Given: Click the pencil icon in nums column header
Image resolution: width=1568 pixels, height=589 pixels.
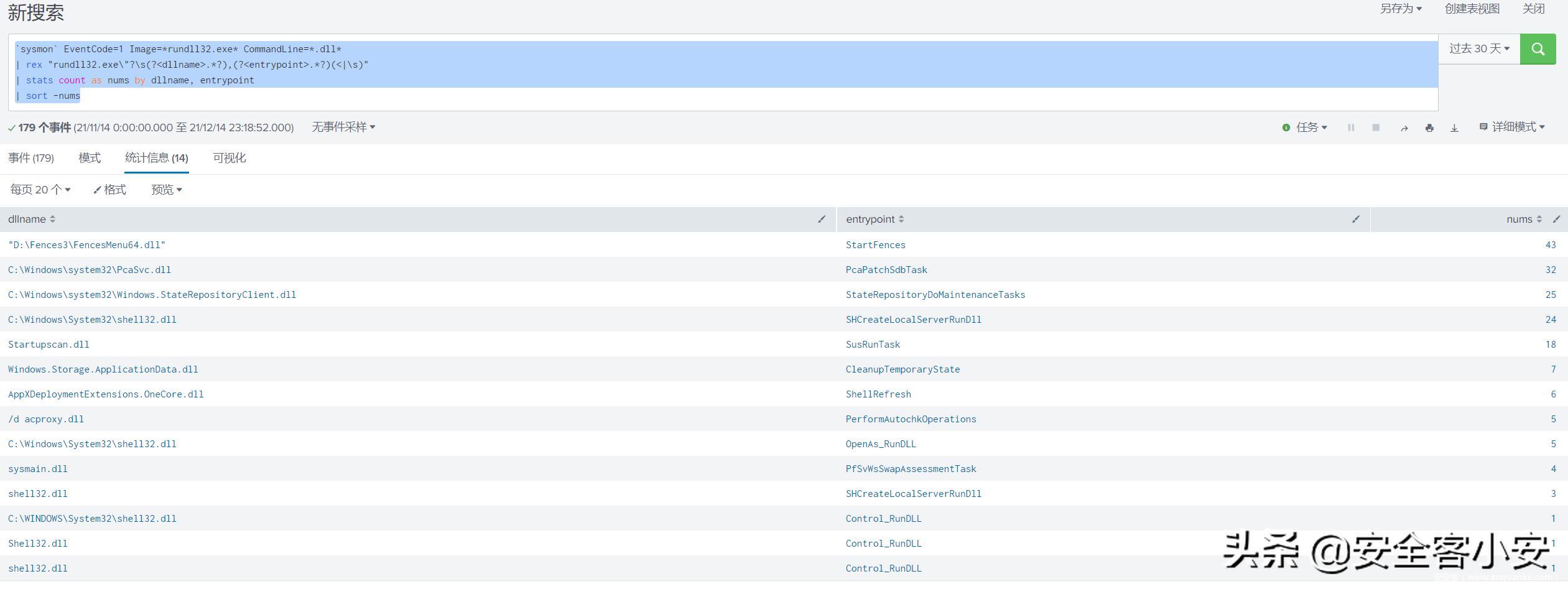Looking at the screenshot, I should click(1556, 219).
